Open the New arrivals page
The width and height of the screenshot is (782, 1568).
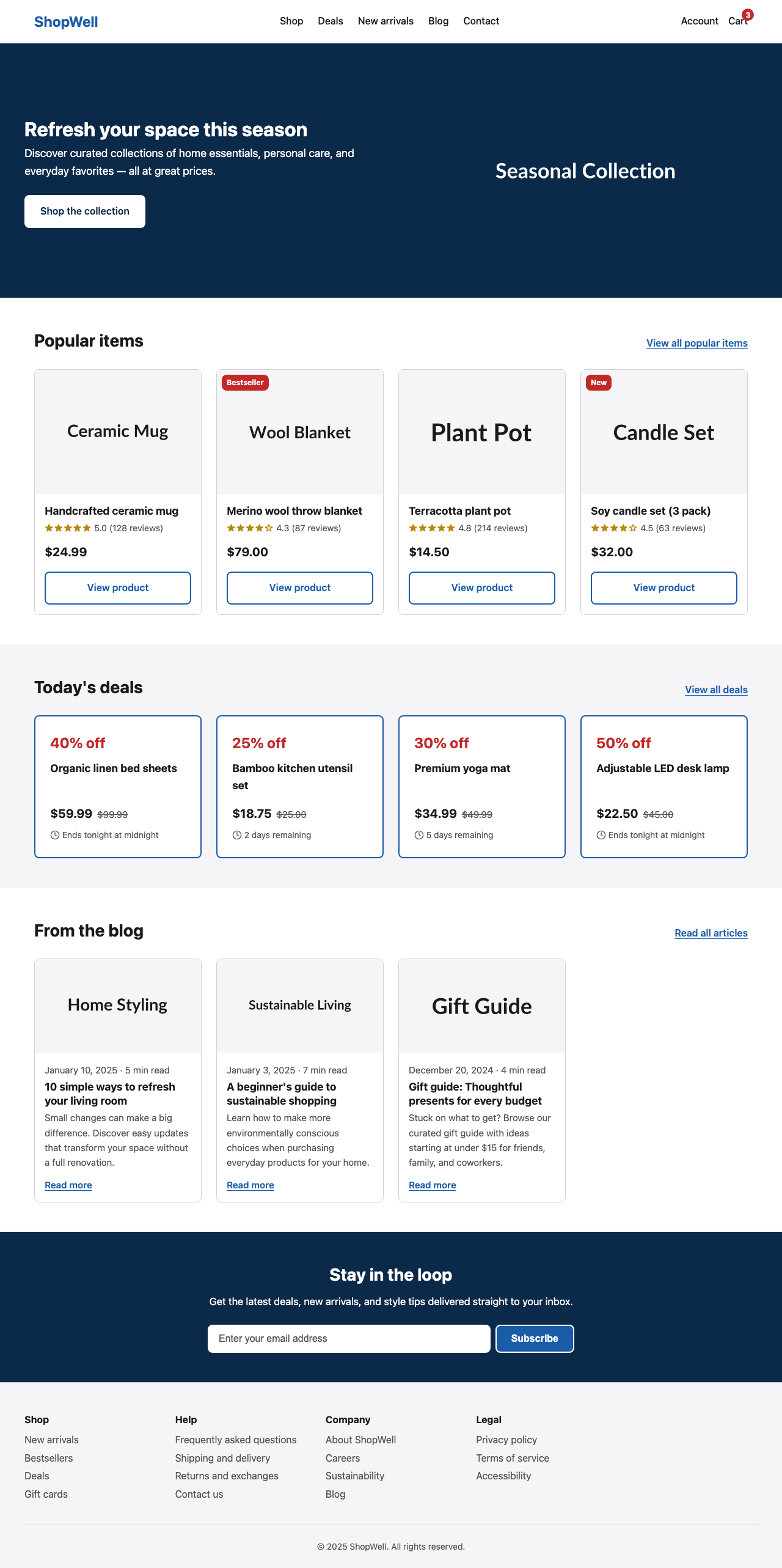[x=386, y=21]
